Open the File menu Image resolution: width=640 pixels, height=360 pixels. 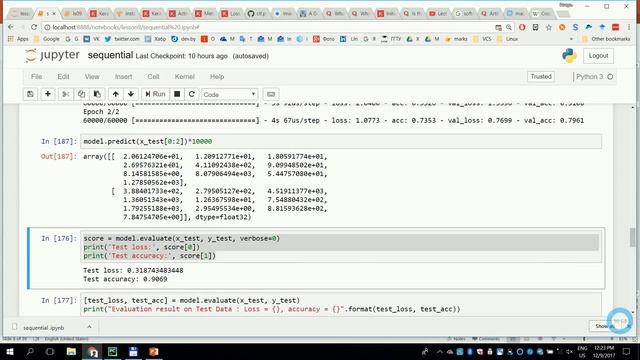click(36, 77)
